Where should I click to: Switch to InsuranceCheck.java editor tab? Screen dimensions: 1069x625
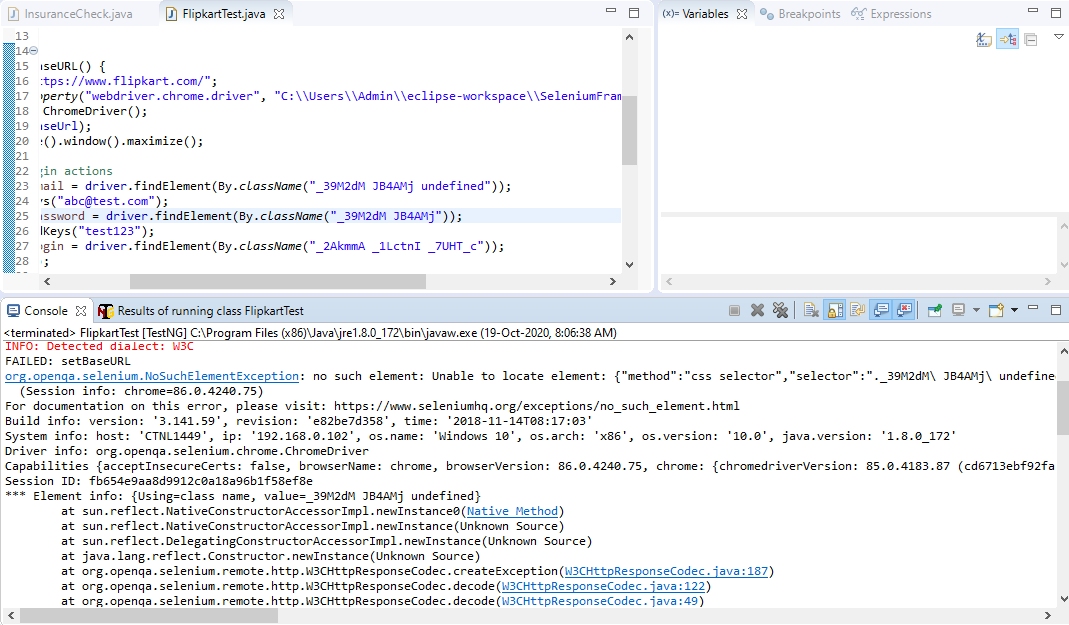point(77,14)
